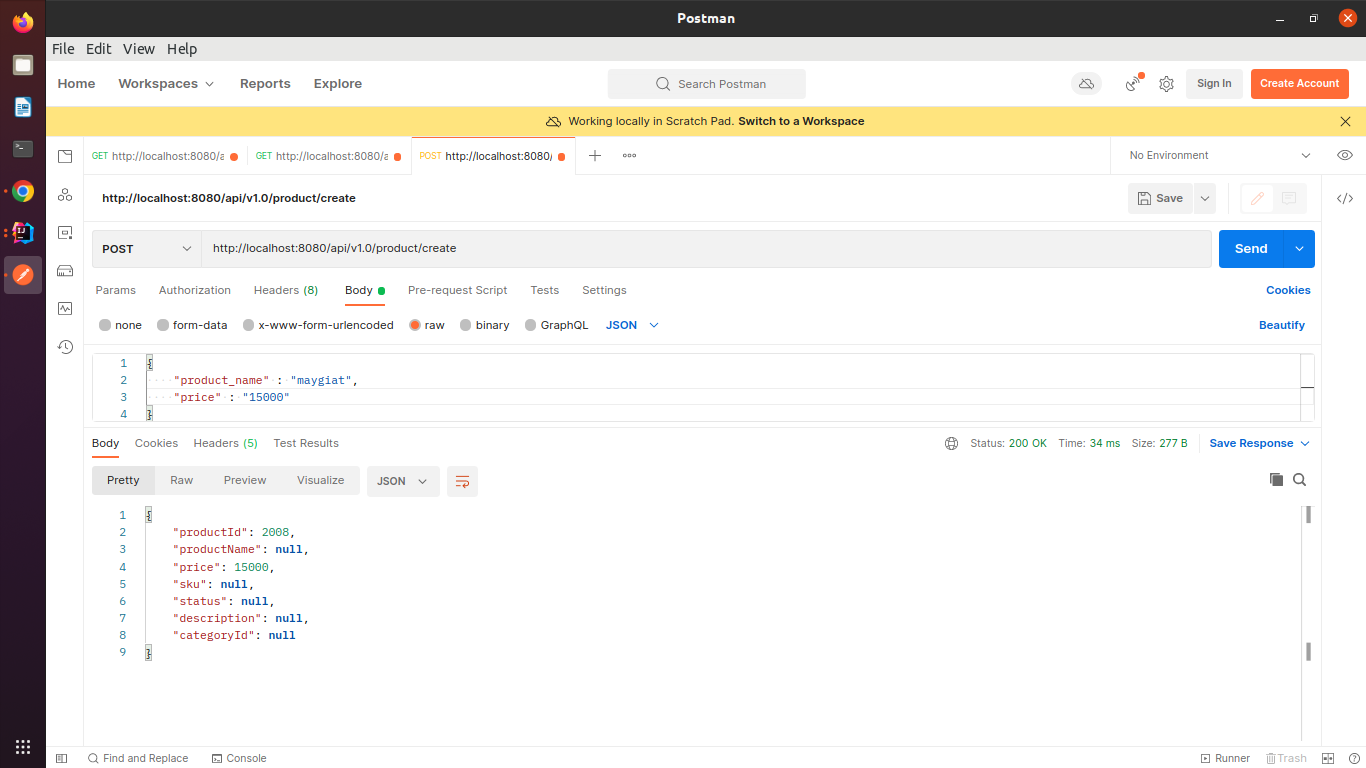
Task: Open the APIs sidebar icon
Action: 65,194
